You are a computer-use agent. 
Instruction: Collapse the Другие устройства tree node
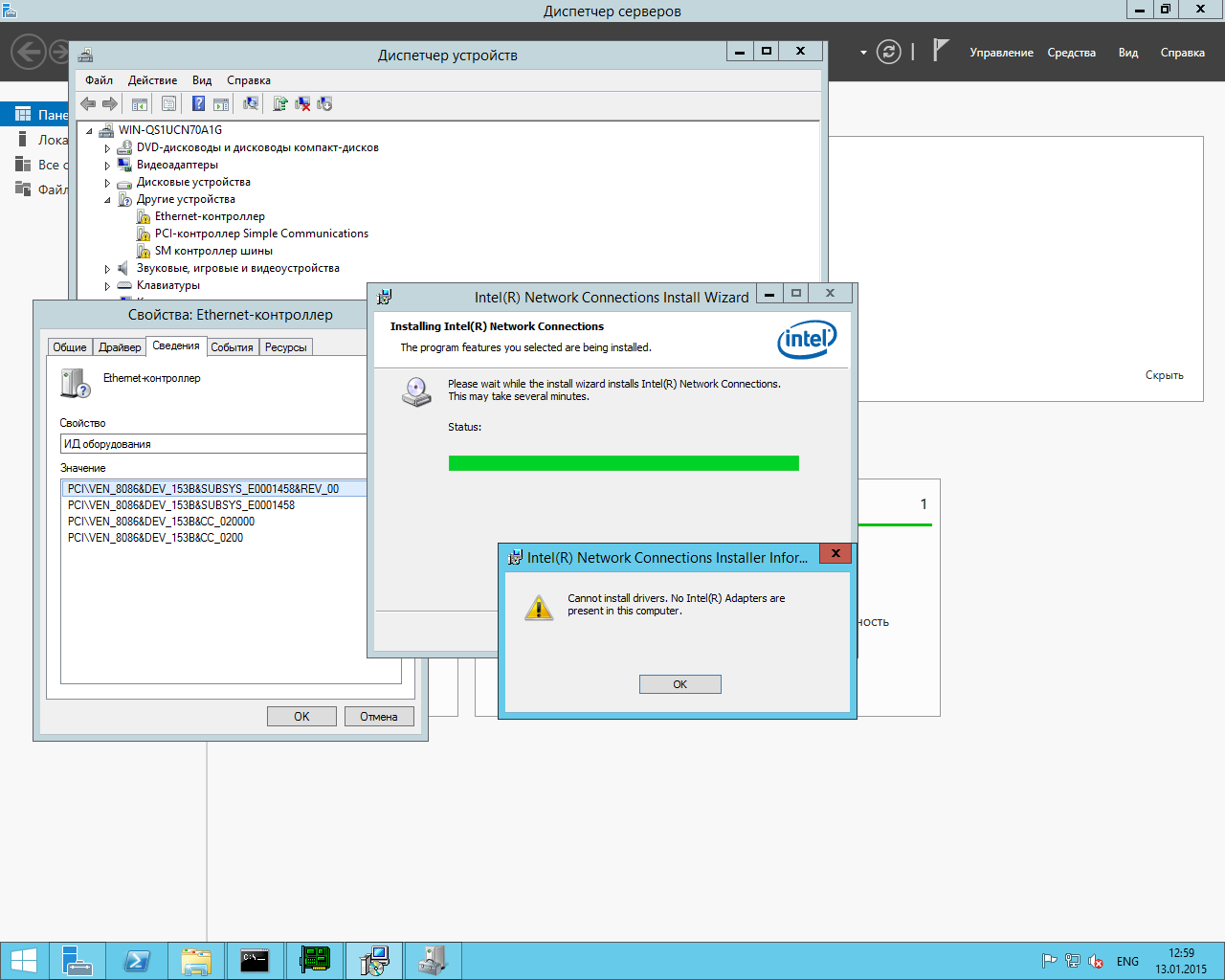tap(107, 200)
